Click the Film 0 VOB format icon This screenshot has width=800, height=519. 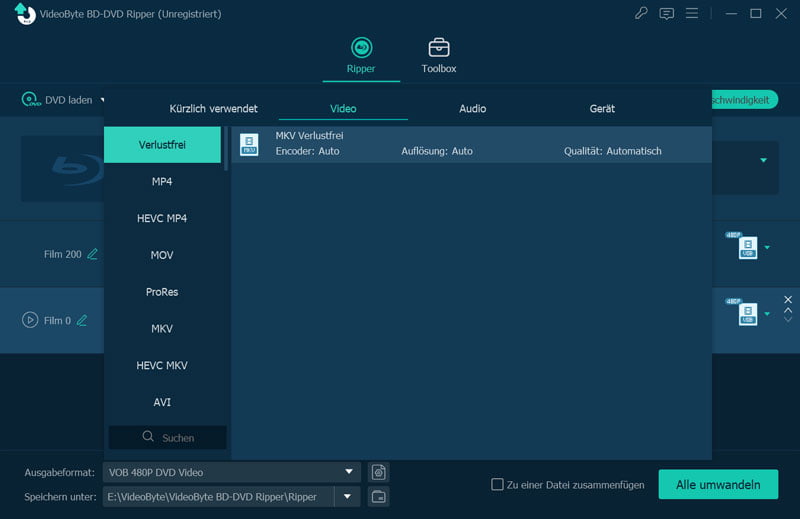click(x=746, y=312)
